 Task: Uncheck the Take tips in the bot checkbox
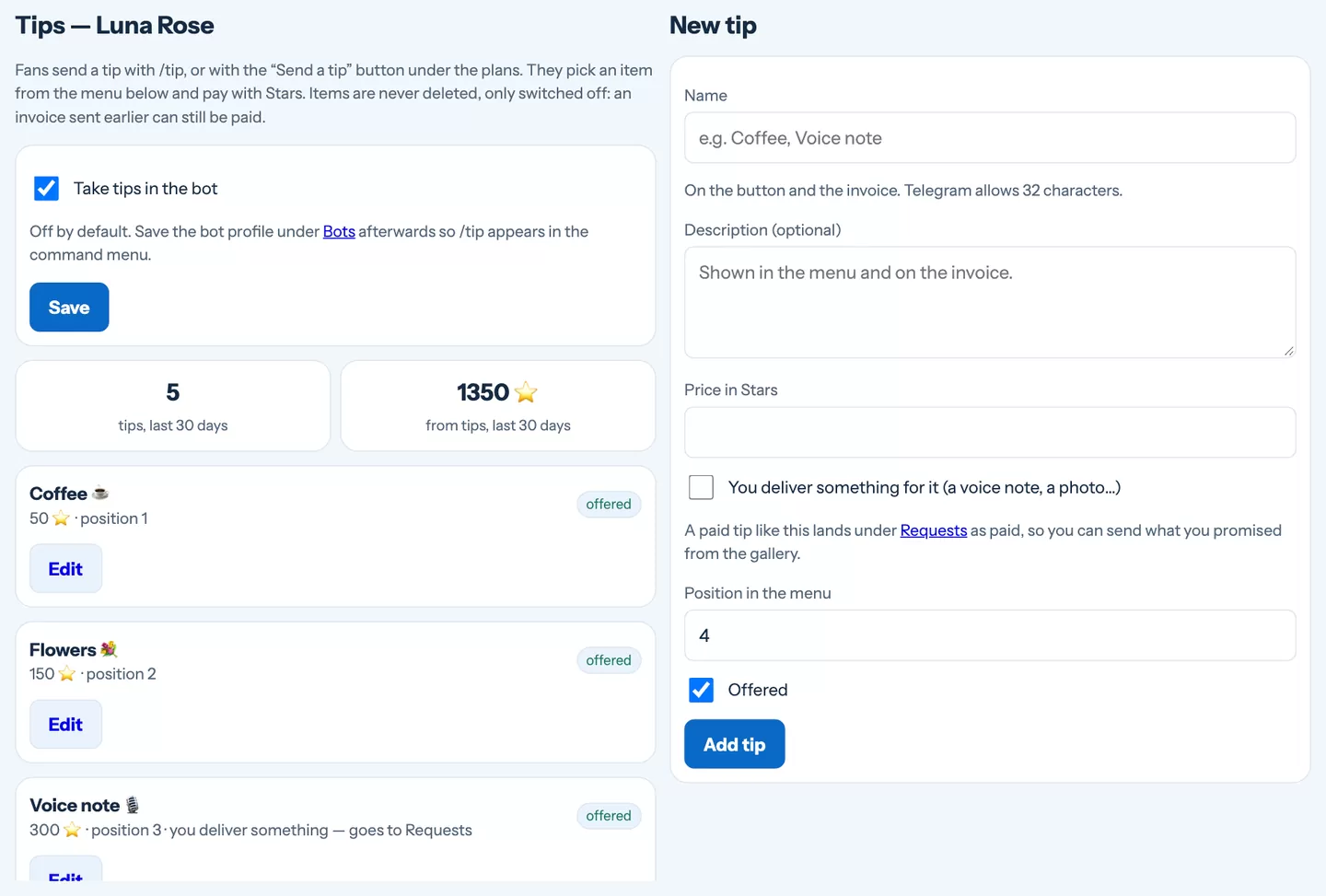point(46,189)
